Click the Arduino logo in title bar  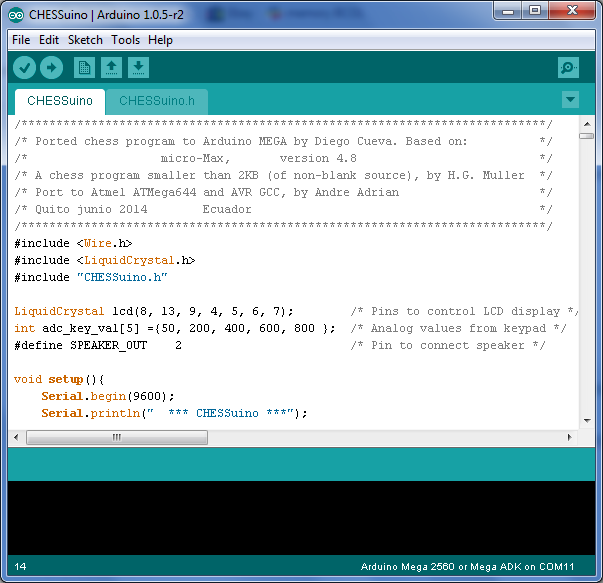[x=17, y=12]
